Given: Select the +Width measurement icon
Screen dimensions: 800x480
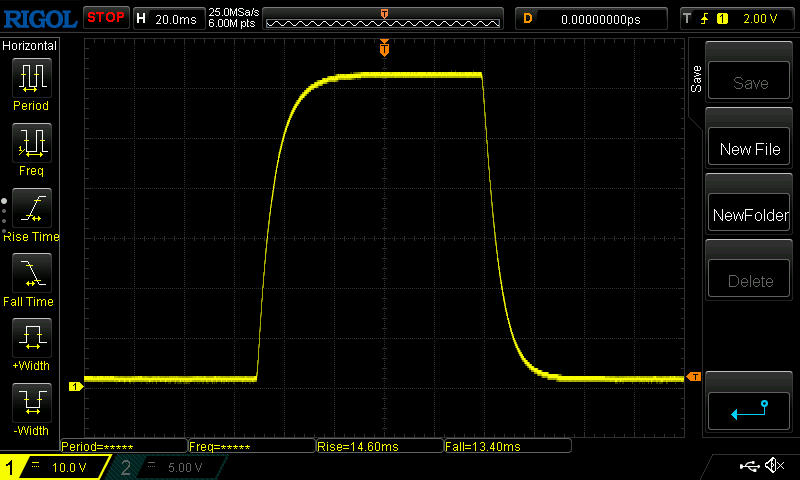Looking at the screenshot, I should (x=32, y=338).
